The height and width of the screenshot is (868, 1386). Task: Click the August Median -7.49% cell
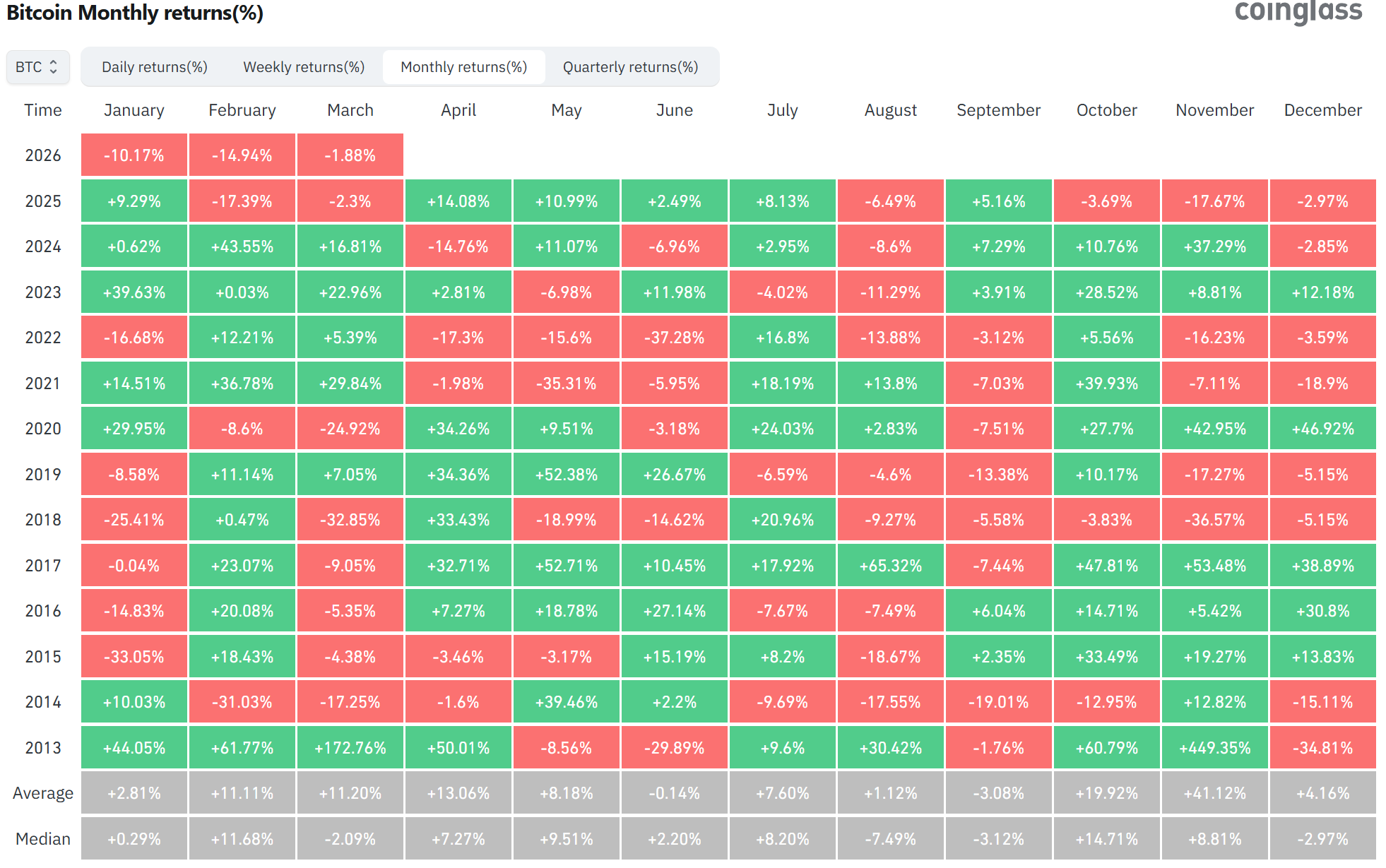pos(890,839)
